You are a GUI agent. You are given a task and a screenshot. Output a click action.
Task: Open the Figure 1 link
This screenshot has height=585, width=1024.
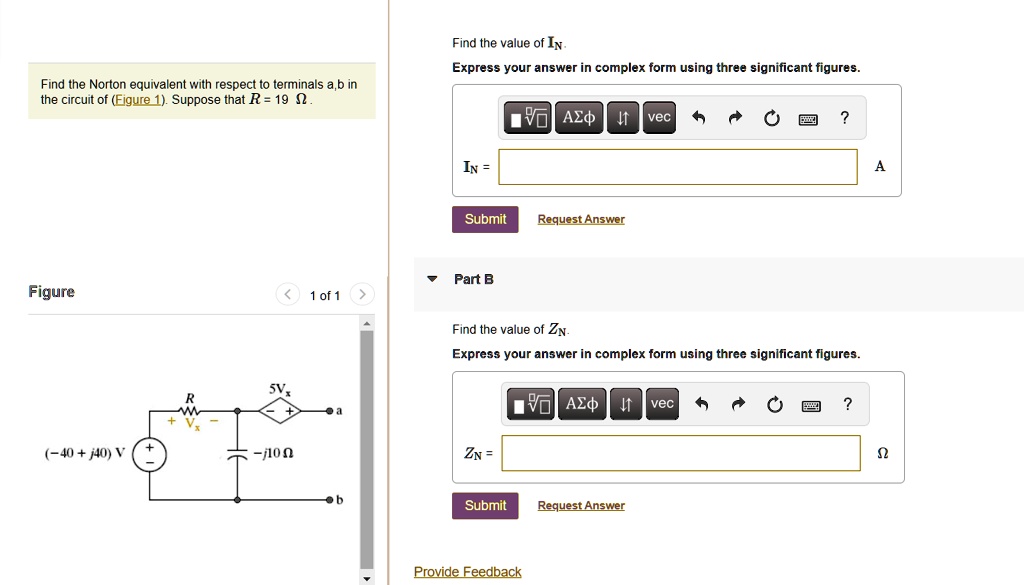click(138, 100)
